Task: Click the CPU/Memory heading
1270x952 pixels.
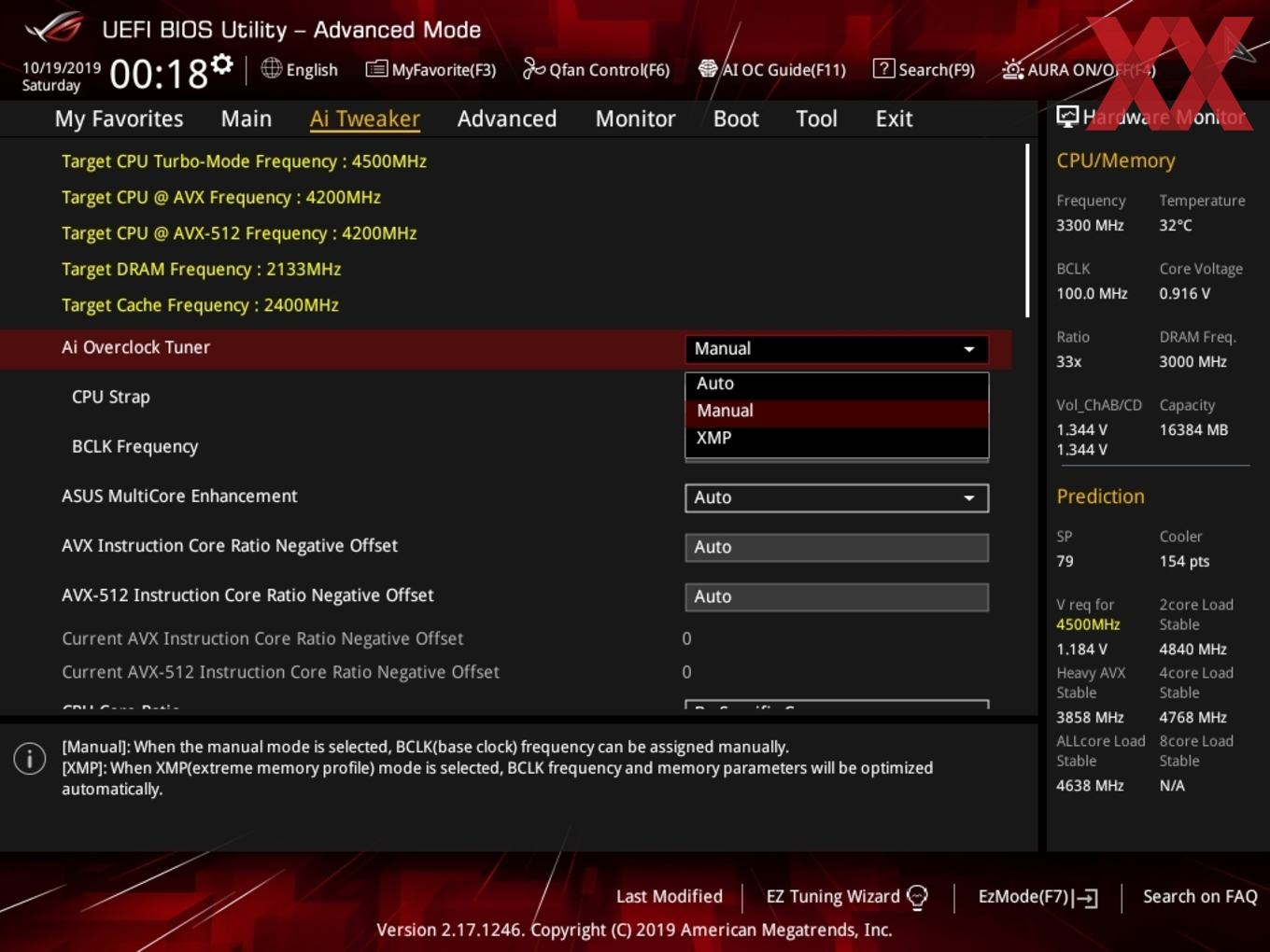Action: [1115, 161]
